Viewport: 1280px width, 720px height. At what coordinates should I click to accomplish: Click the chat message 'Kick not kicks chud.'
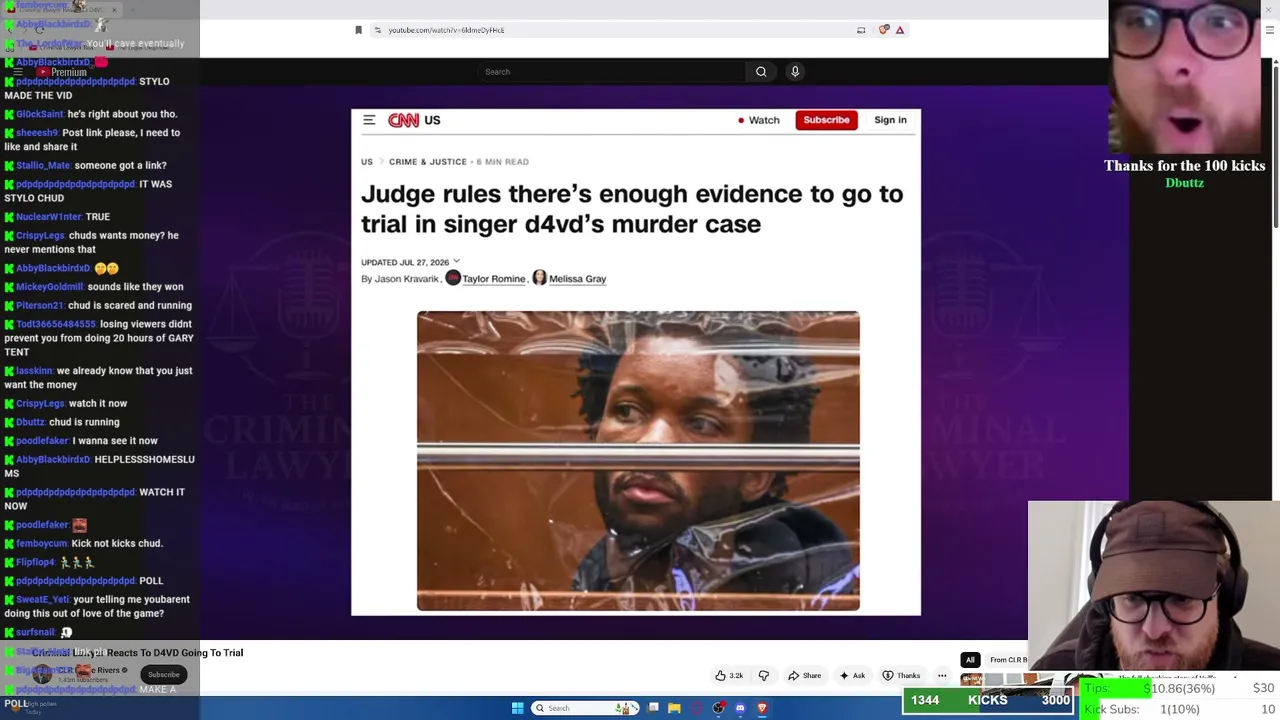coord(117,544)
